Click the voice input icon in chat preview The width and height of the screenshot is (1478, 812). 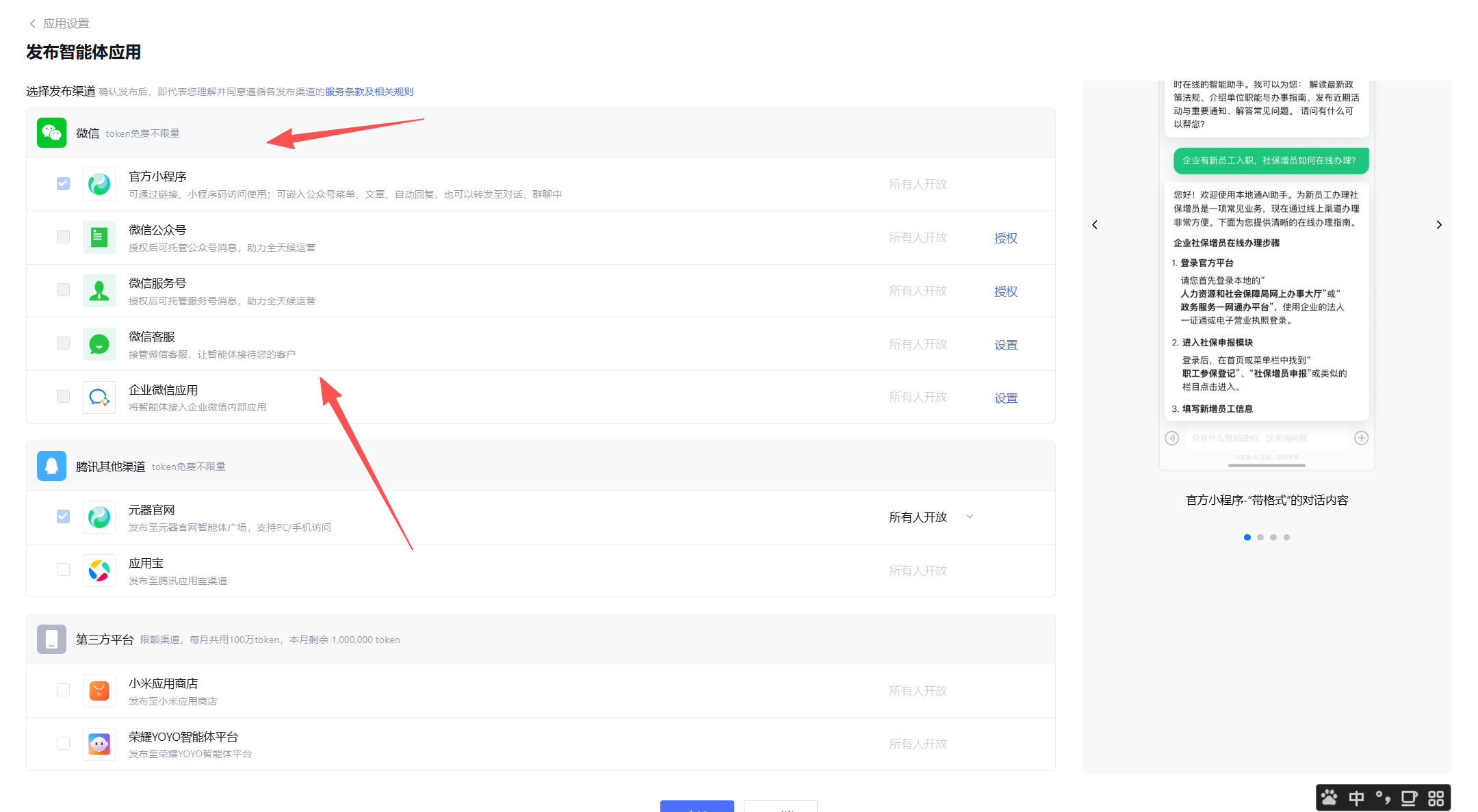[x=1171, y=438]
